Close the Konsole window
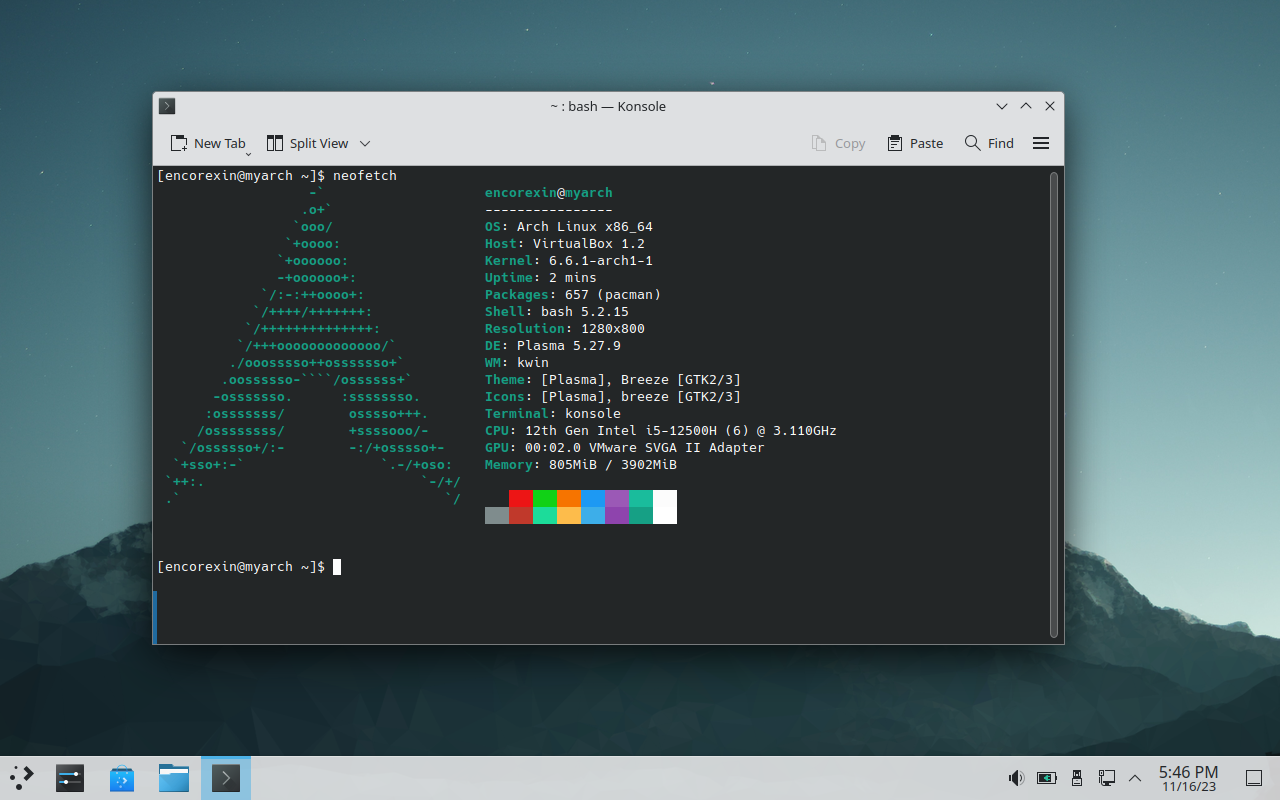The image size is (1280, 800). [x=1050, y=106]
